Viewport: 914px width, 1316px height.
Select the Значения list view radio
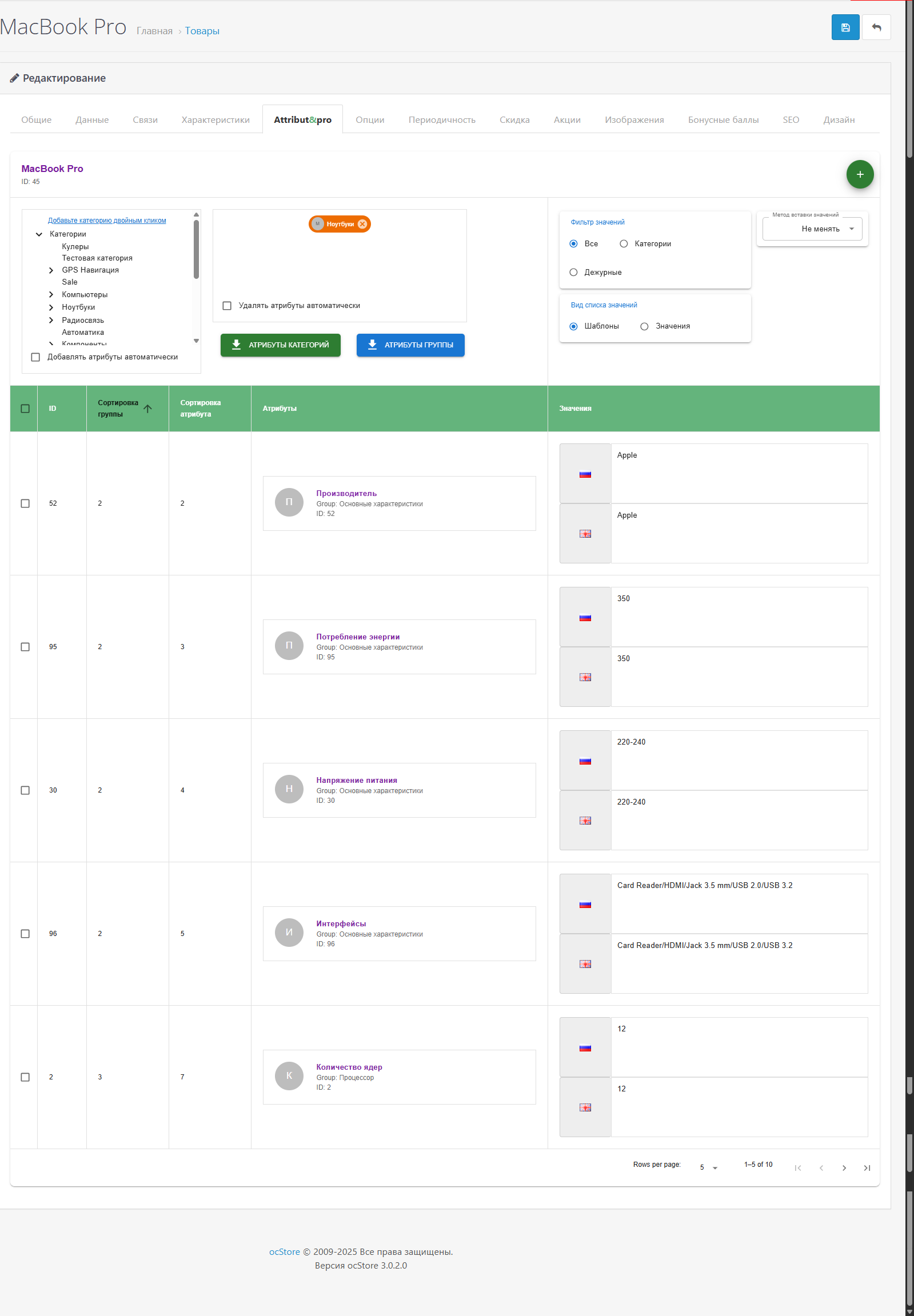pos(644,326)
